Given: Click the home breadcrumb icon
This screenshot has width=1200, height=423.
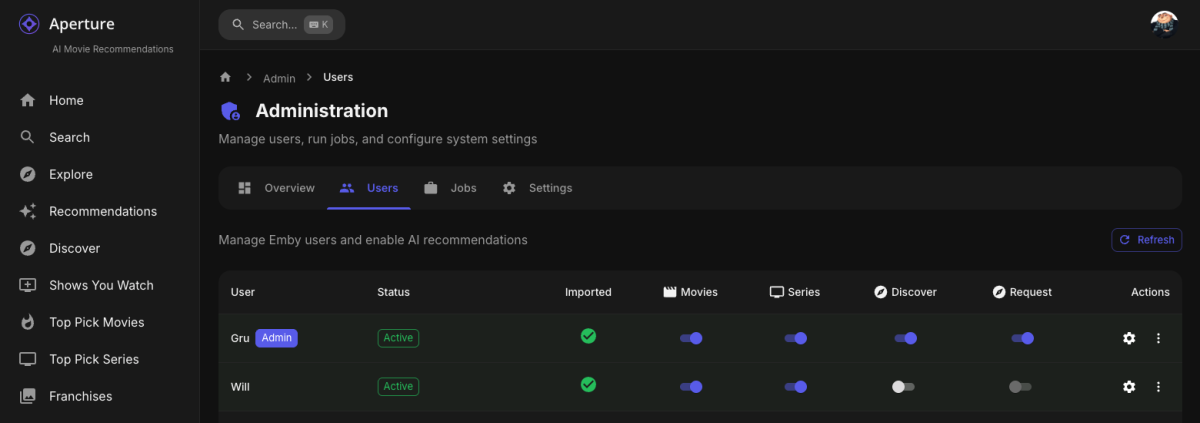Looking at the screenshot, I should tap(225, 77).
